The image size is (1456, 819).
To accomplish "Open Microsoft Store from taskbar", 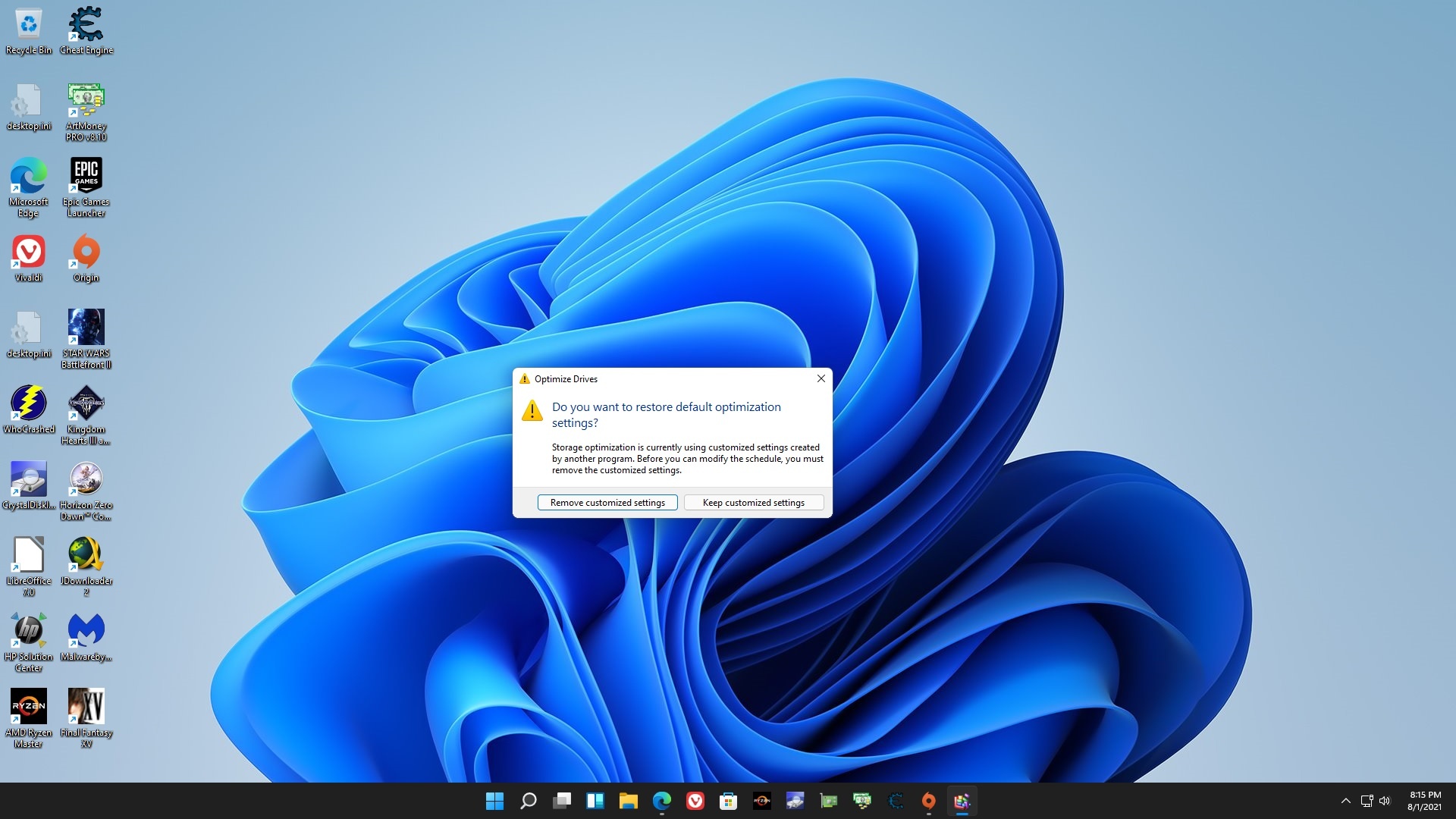I will click(x=728, y=801).
